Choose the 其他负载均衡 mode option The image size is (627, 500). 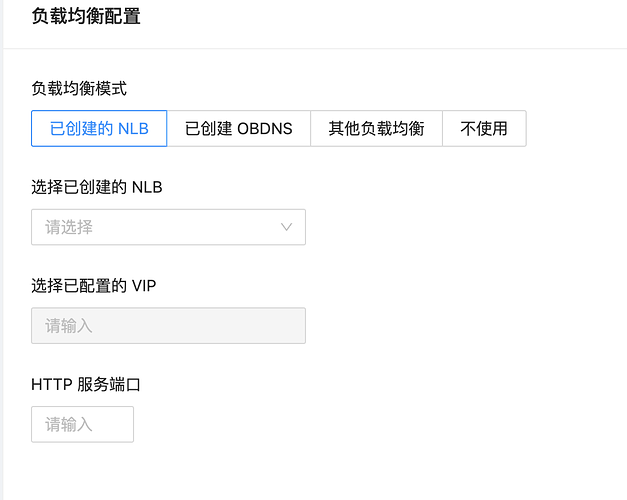pos(376,128)
